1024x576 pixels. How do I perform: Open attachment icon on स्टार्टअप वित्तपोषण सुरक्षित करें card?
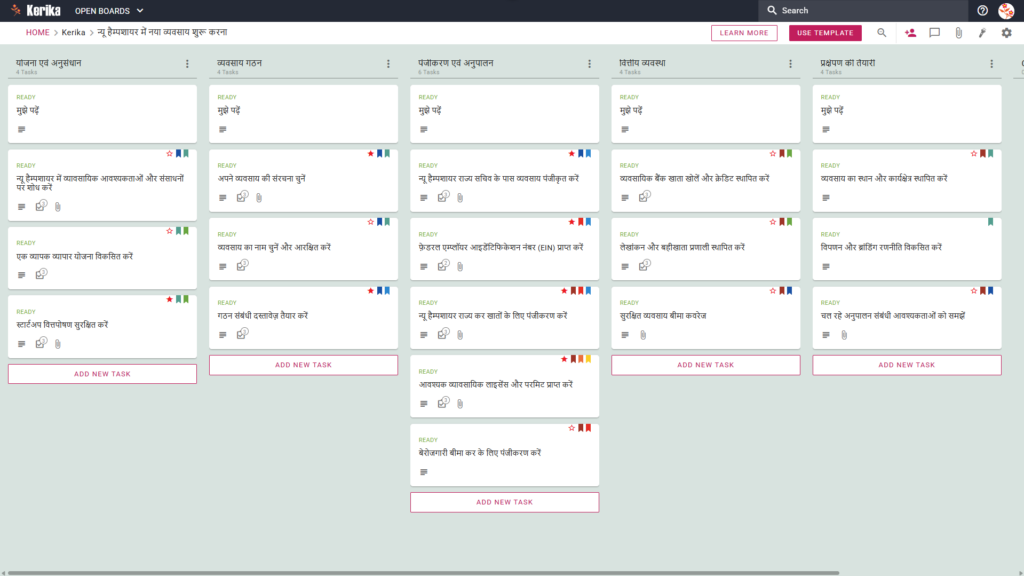point(58,344)
